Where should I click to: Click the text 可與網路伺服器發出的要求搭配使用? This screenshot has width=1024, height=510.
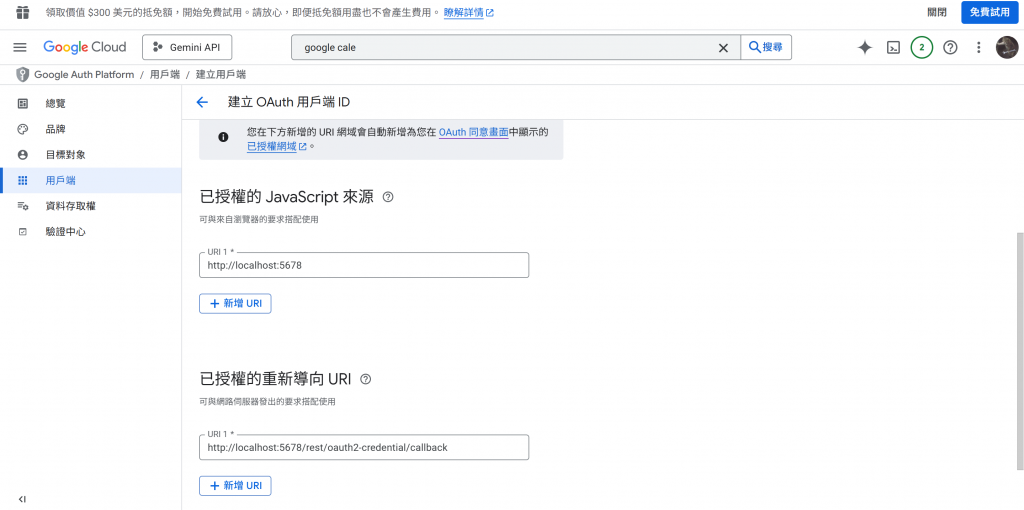pyautogui.click(x=268, y=402)
